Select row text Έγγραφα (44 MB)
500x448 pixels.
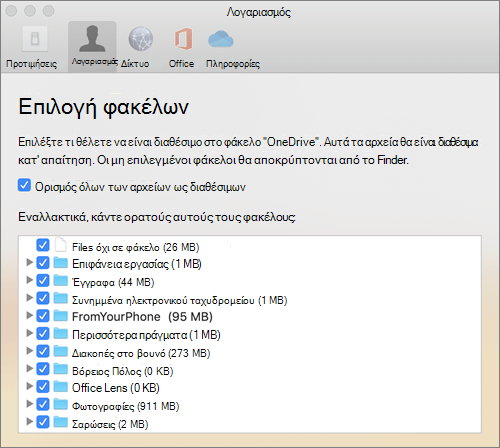[x=113, y=283]
